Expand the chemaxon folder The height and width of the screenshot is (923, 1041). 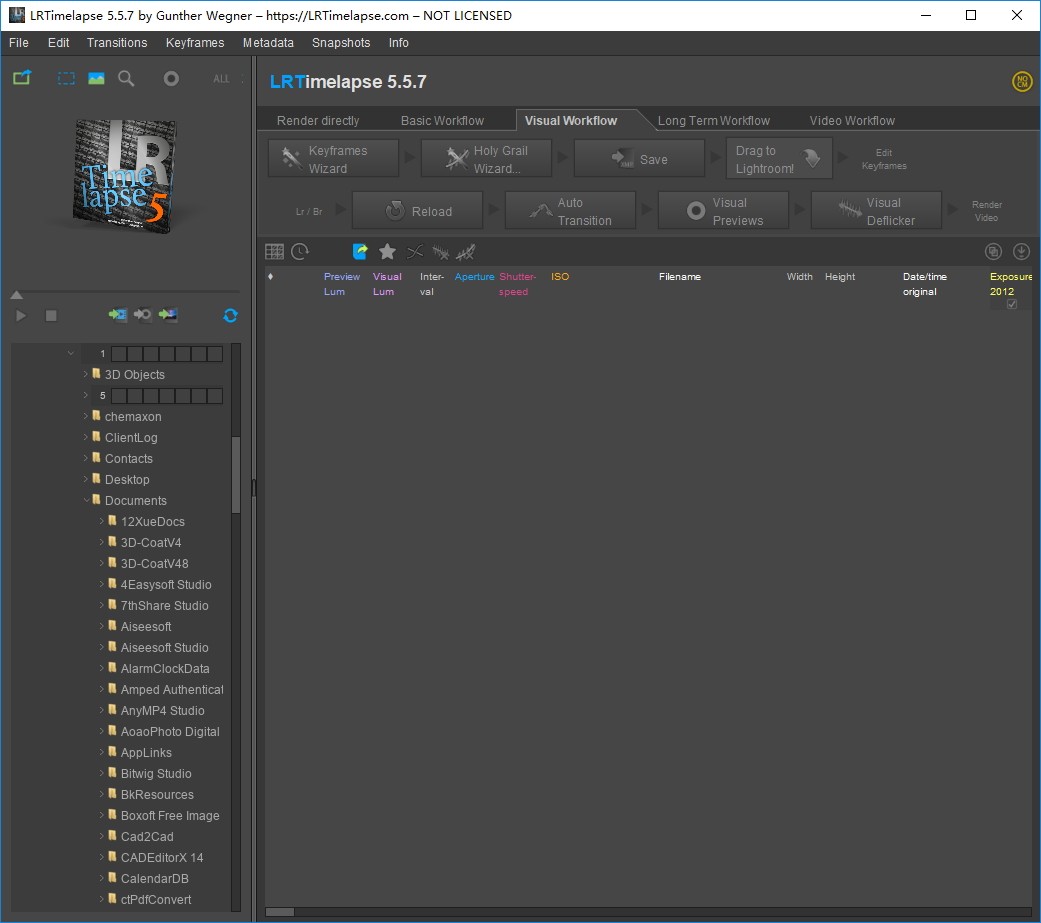tap(86, 416)
